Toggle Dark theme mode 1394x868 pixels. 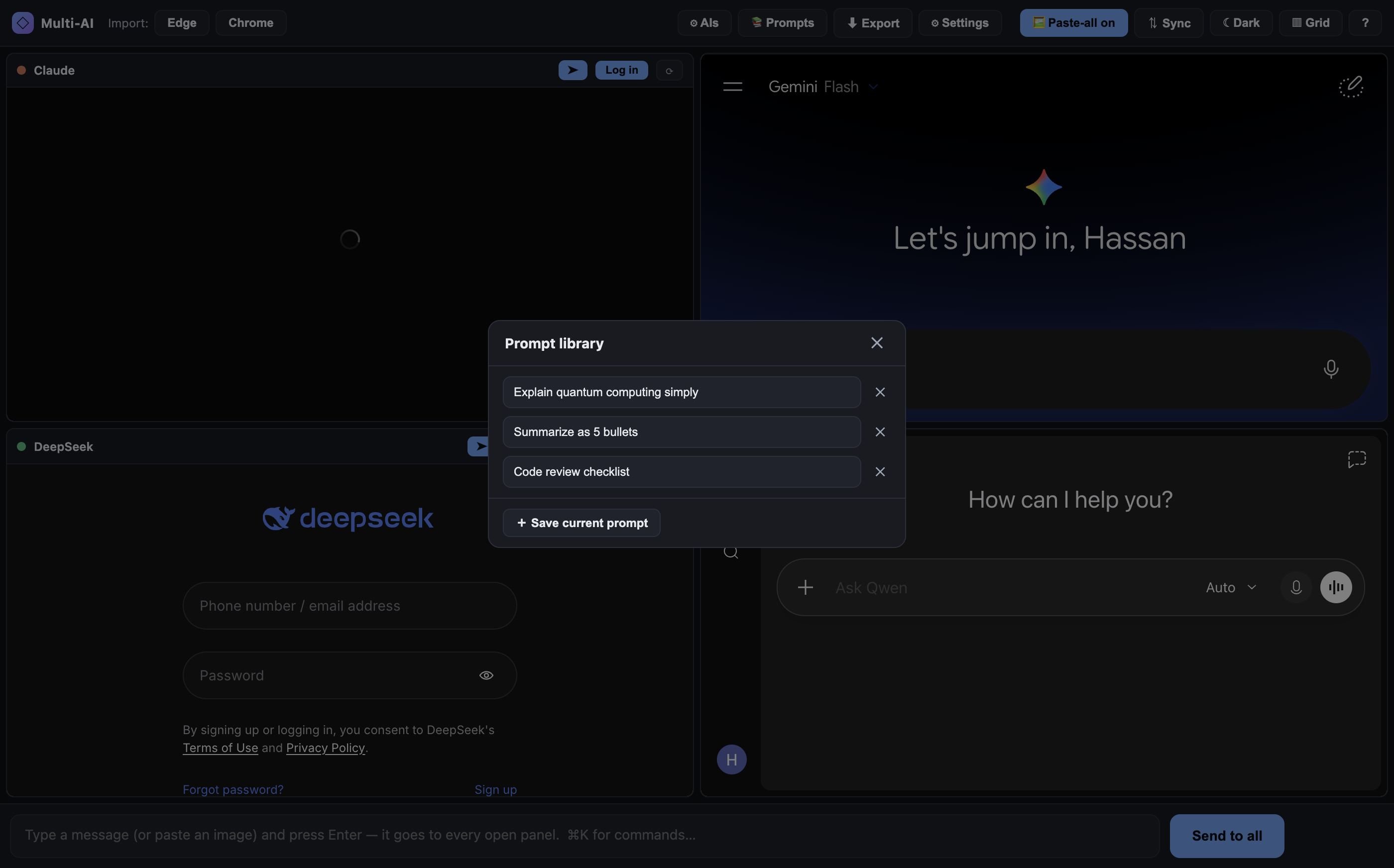[x=1241, y=23]
